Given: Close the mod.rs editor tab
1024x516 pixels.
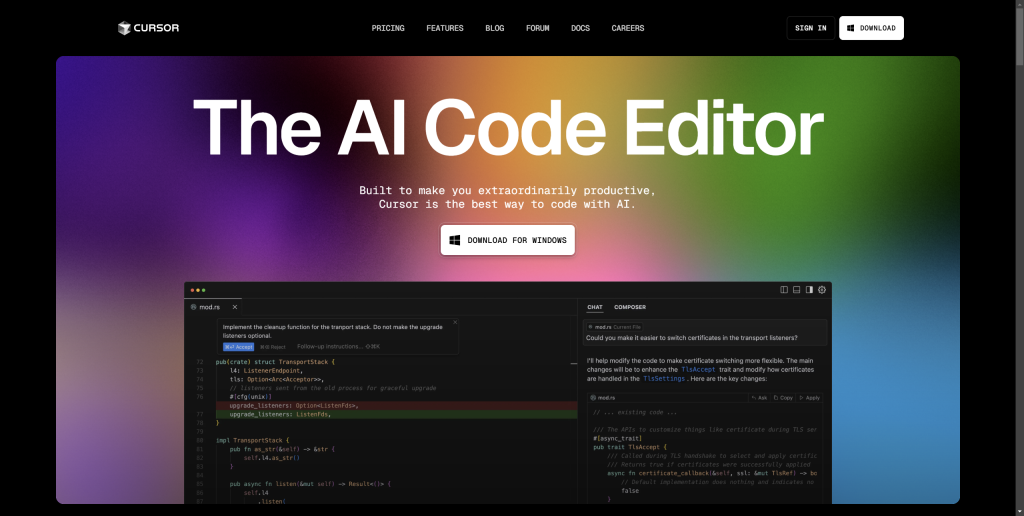Looking at the screenshot, I should point(234,307).
